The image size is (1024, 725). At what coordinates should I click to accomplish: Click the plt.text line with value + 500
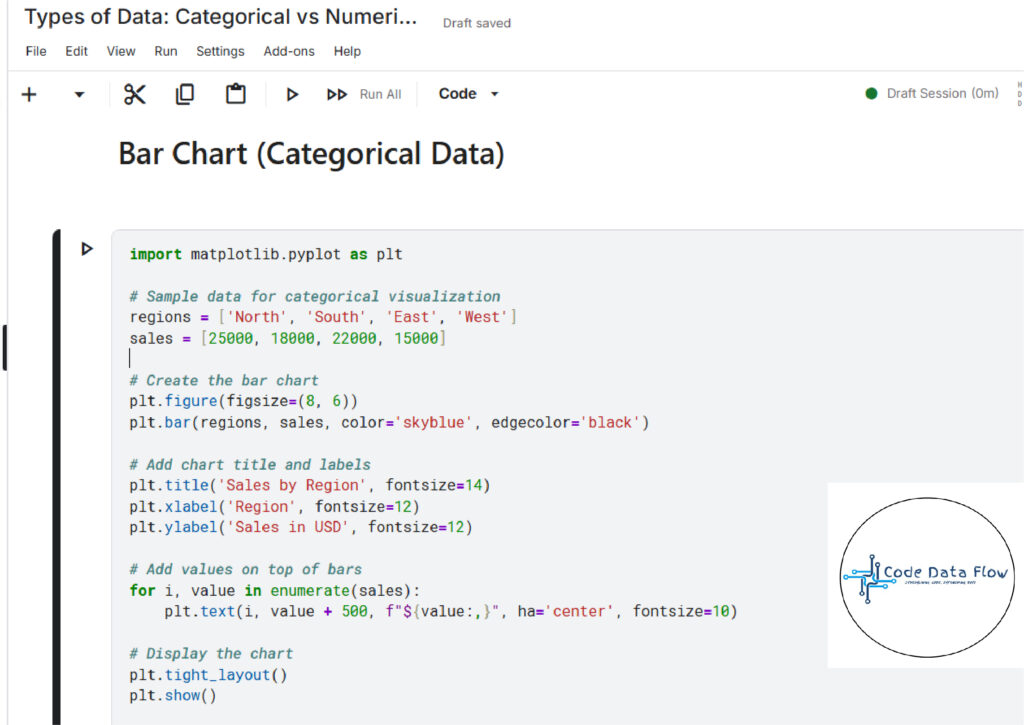point(451,611)
